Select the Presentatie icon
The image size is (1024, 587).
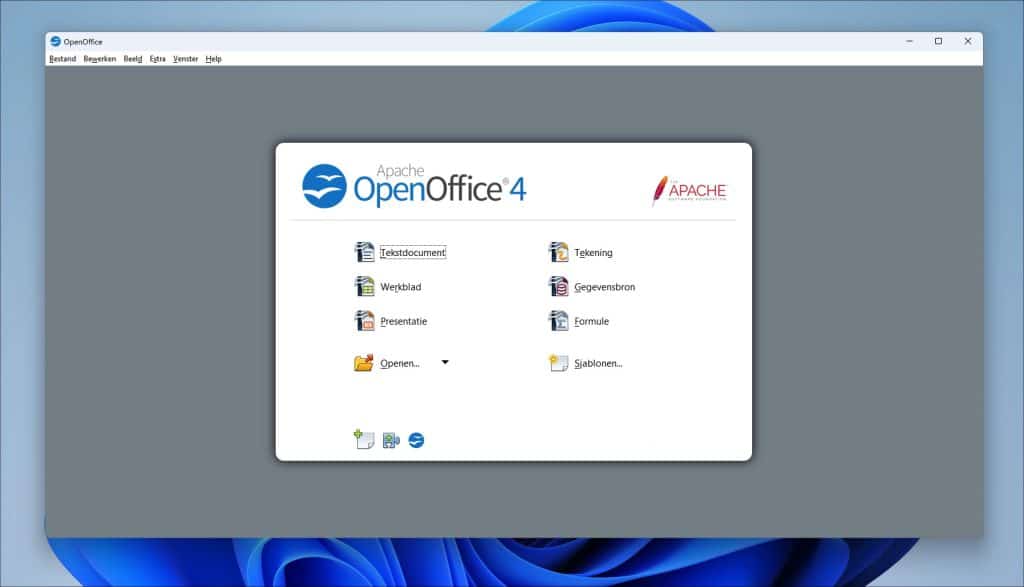coord(364,321)
